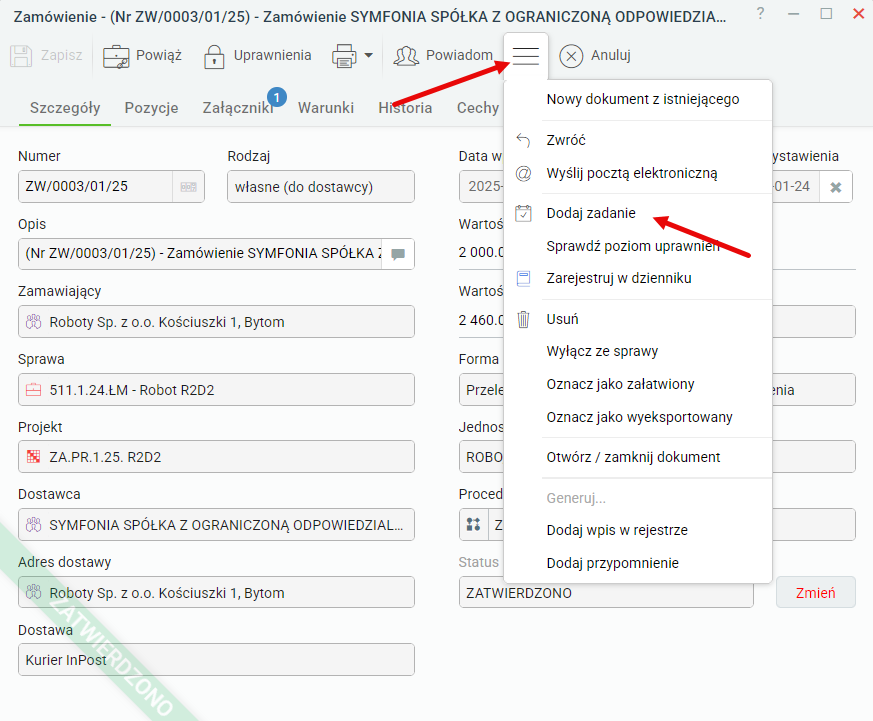The image size is (873, 721).
Task: Click the Sprawa field 511.1.24.ŁM
Action: pyautogui.click(x=216, y=390)
